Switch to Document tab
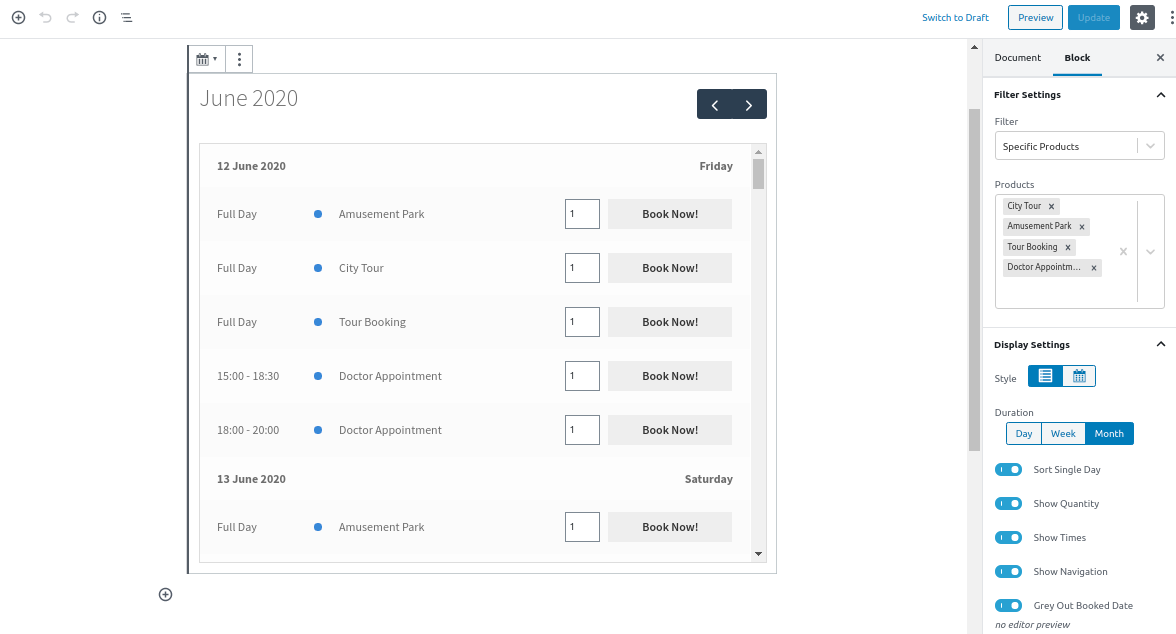 (x=1017, y=58)
